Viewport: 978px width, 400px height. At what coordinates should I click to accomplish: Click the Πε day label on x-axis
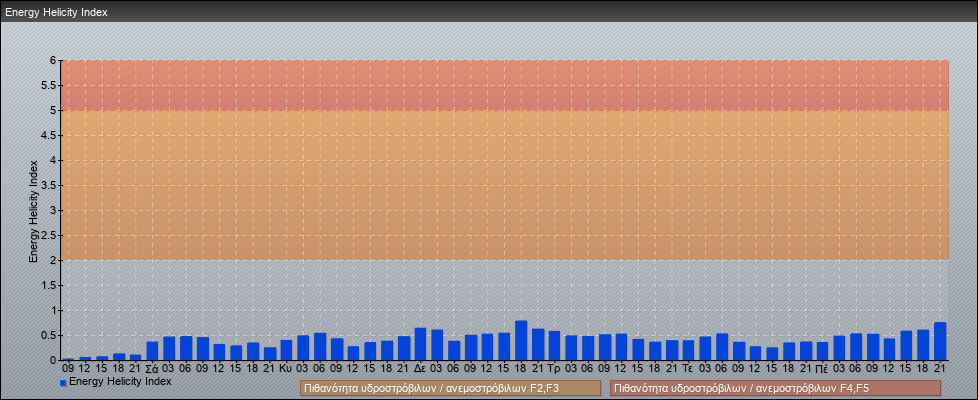822,369
